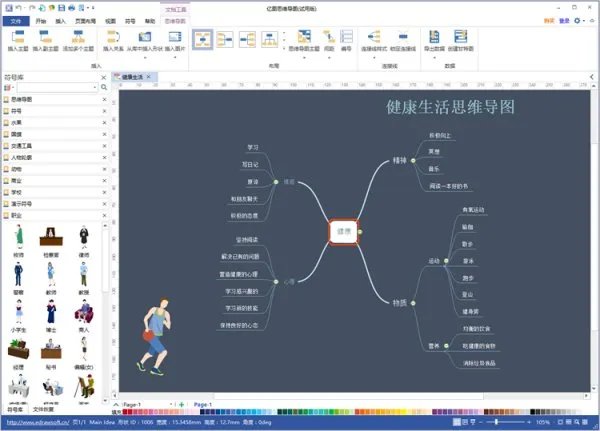Click the Save floppy-disk icon
The width and height of the screenshot is (600, 431).
pos(61,8)
